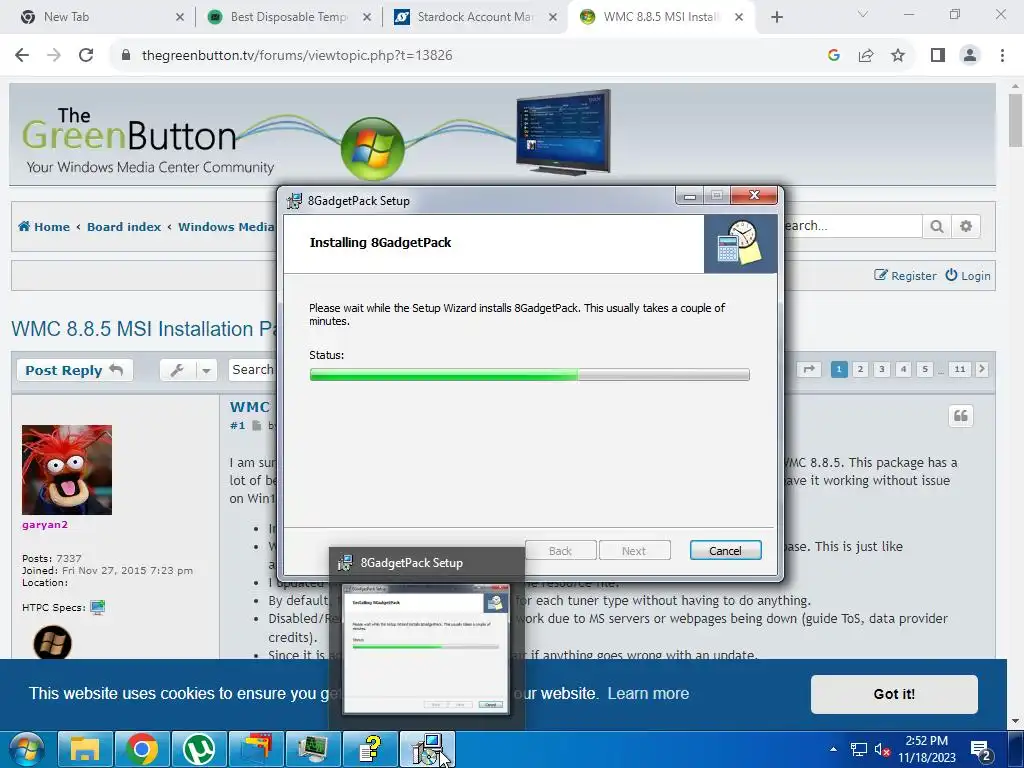Viewport: 1024px width, 768px height.
Task: Expand topic tools dropdown arrow
Action: click(x=206, y=370)
